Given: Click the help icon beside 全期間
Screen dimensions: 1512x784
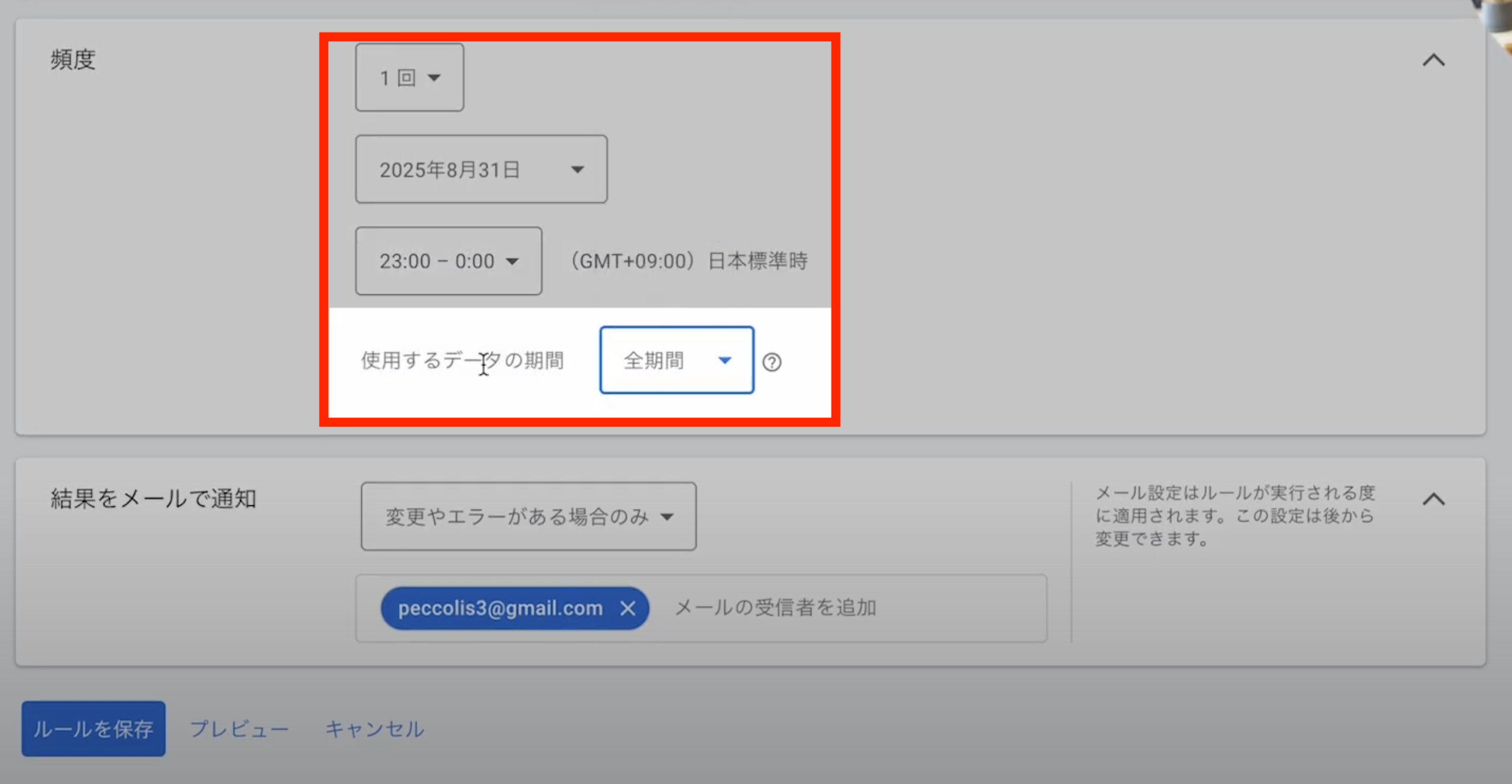Looking at the screenshot, I should click(x=771, y=362).
